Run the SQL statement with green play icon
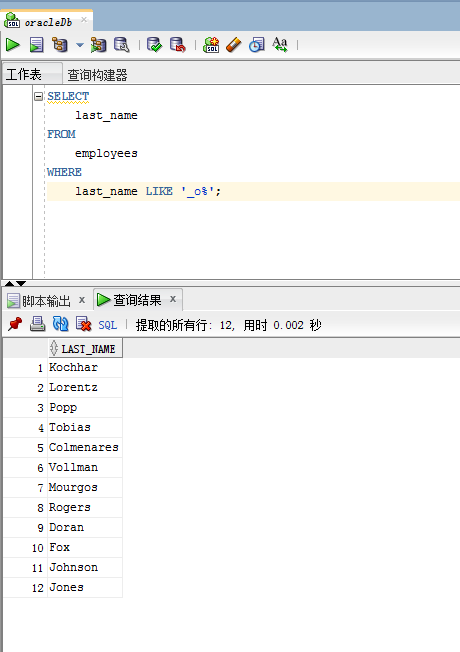Screen dimensions: 460x652 [12, 44]
